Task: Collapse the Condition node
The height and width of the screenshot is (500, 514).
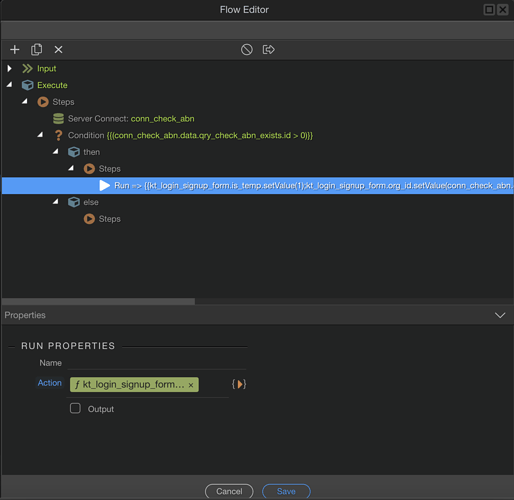Action: [x=40, y=135]
